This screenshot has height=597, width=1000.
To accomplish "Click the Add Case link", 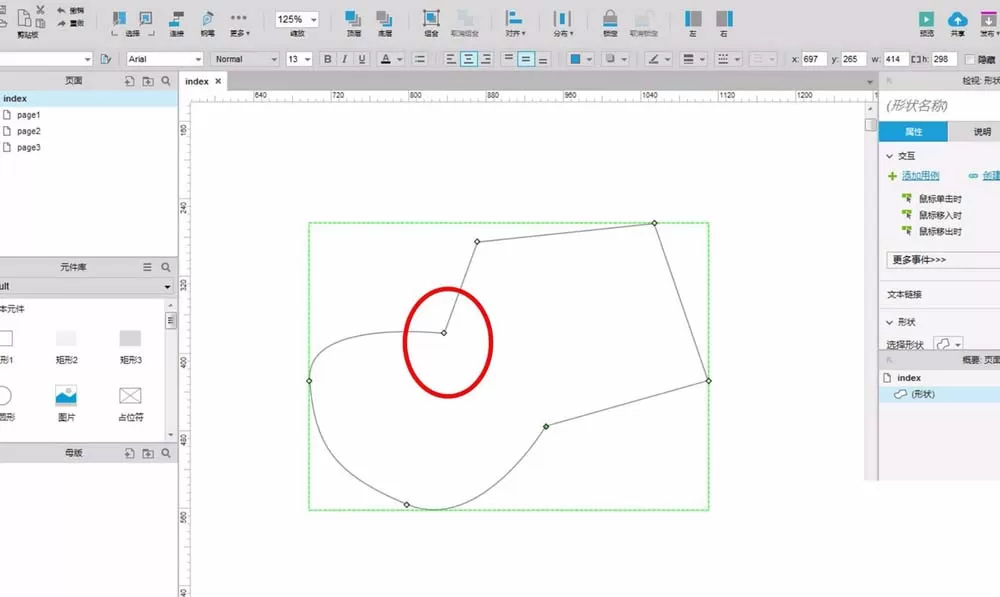I will 920,176.
